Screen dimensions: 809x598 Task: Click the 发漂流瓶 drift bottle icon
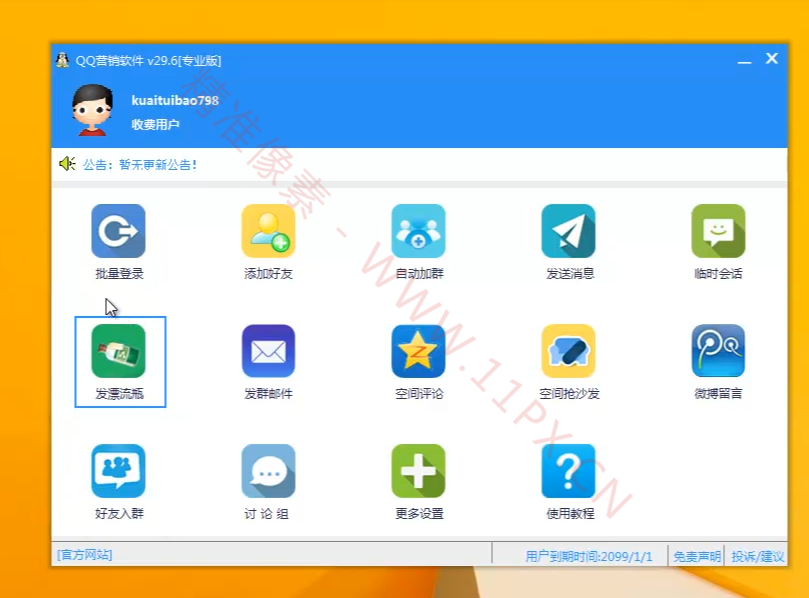118,351
